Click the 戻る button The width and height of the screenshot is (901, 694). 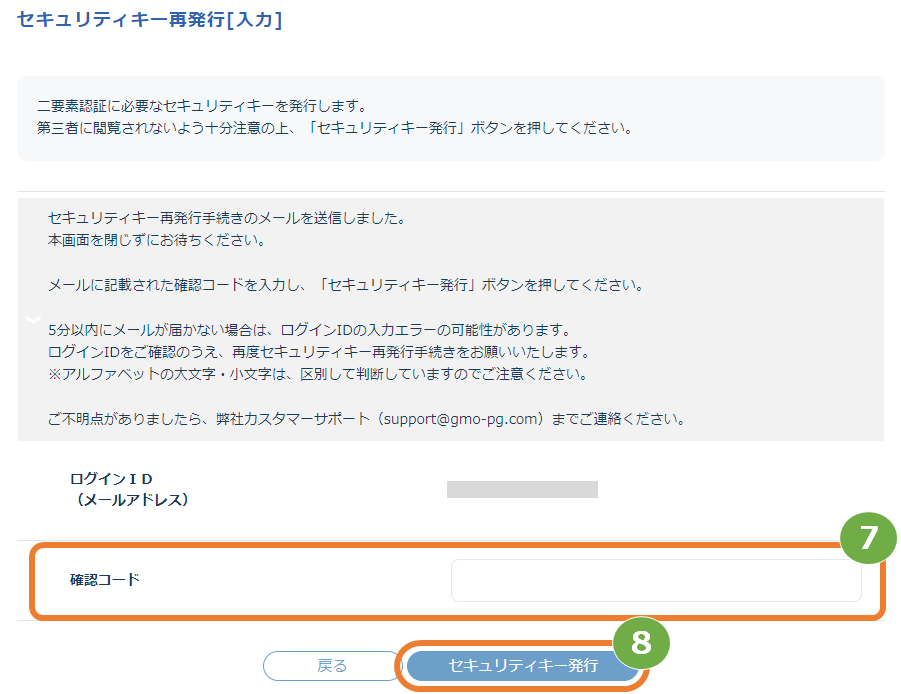[x=332, y=666]
